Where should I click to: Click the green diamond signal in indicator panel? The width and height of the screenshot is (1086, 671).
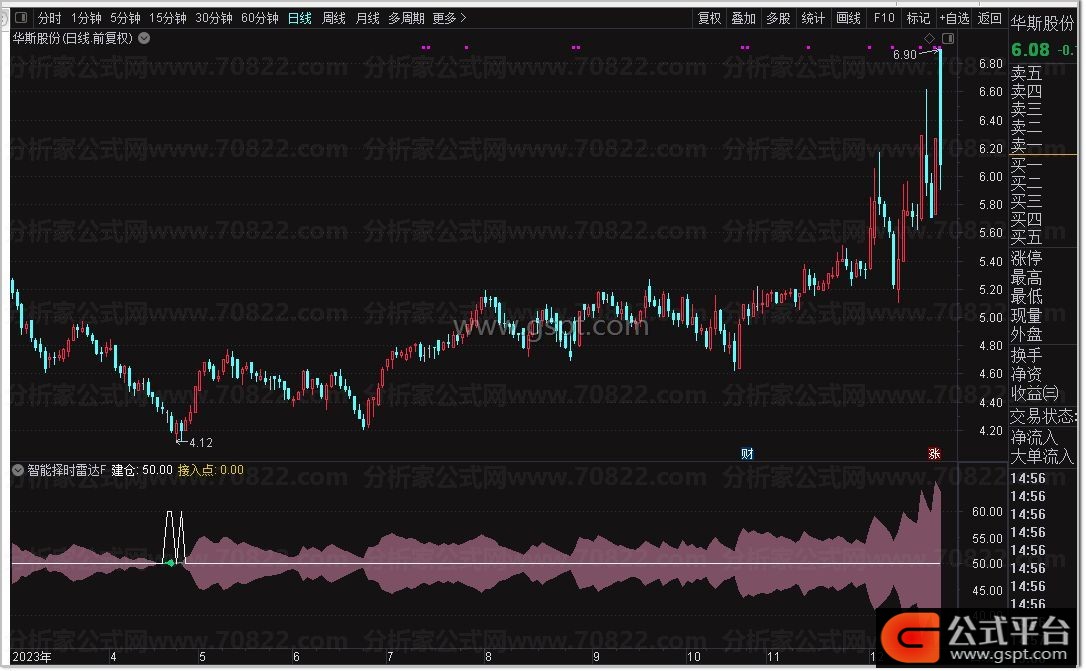[170, 563]
